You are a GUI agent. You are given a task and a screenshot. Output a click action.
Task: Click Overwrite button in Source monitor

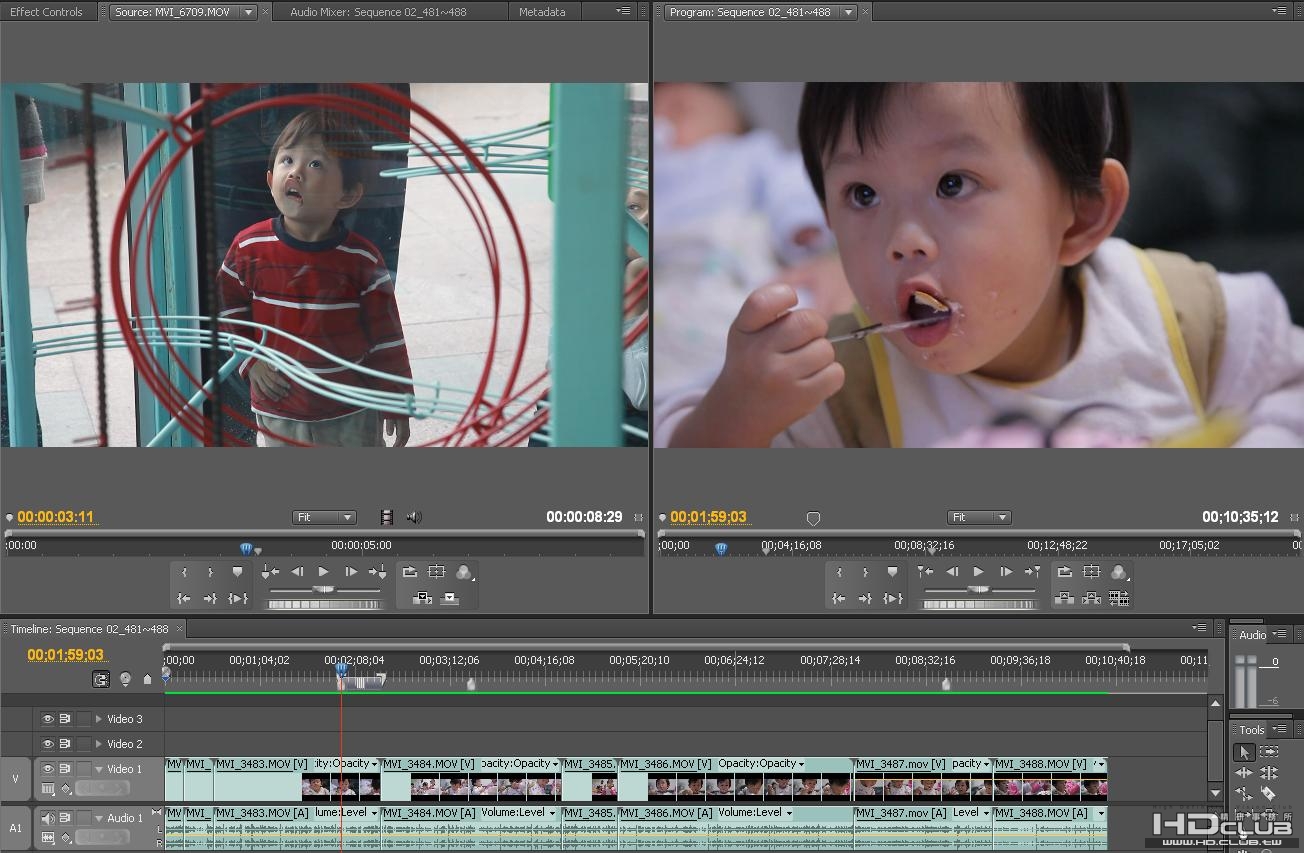450,598
